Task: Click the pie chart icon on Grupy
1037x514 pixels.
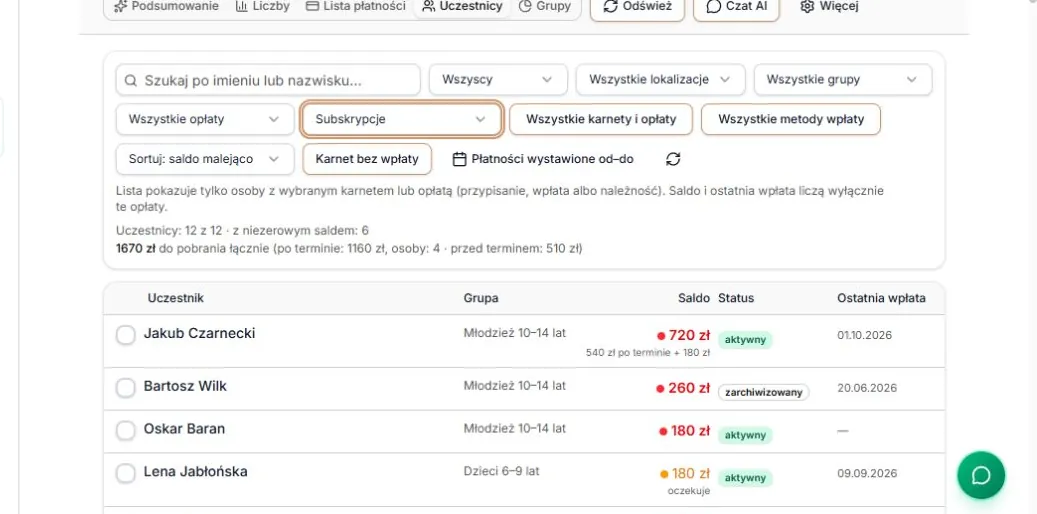Action: (x=525, y=7)
